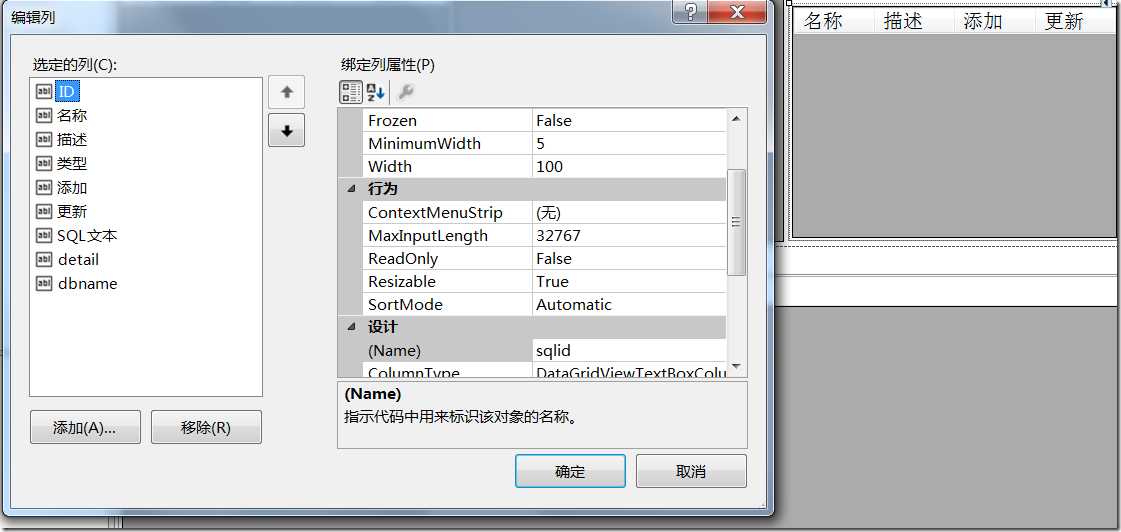
Task: Change the ReadOnly value False
Action: pyautogui.click(x=629, y=258)
